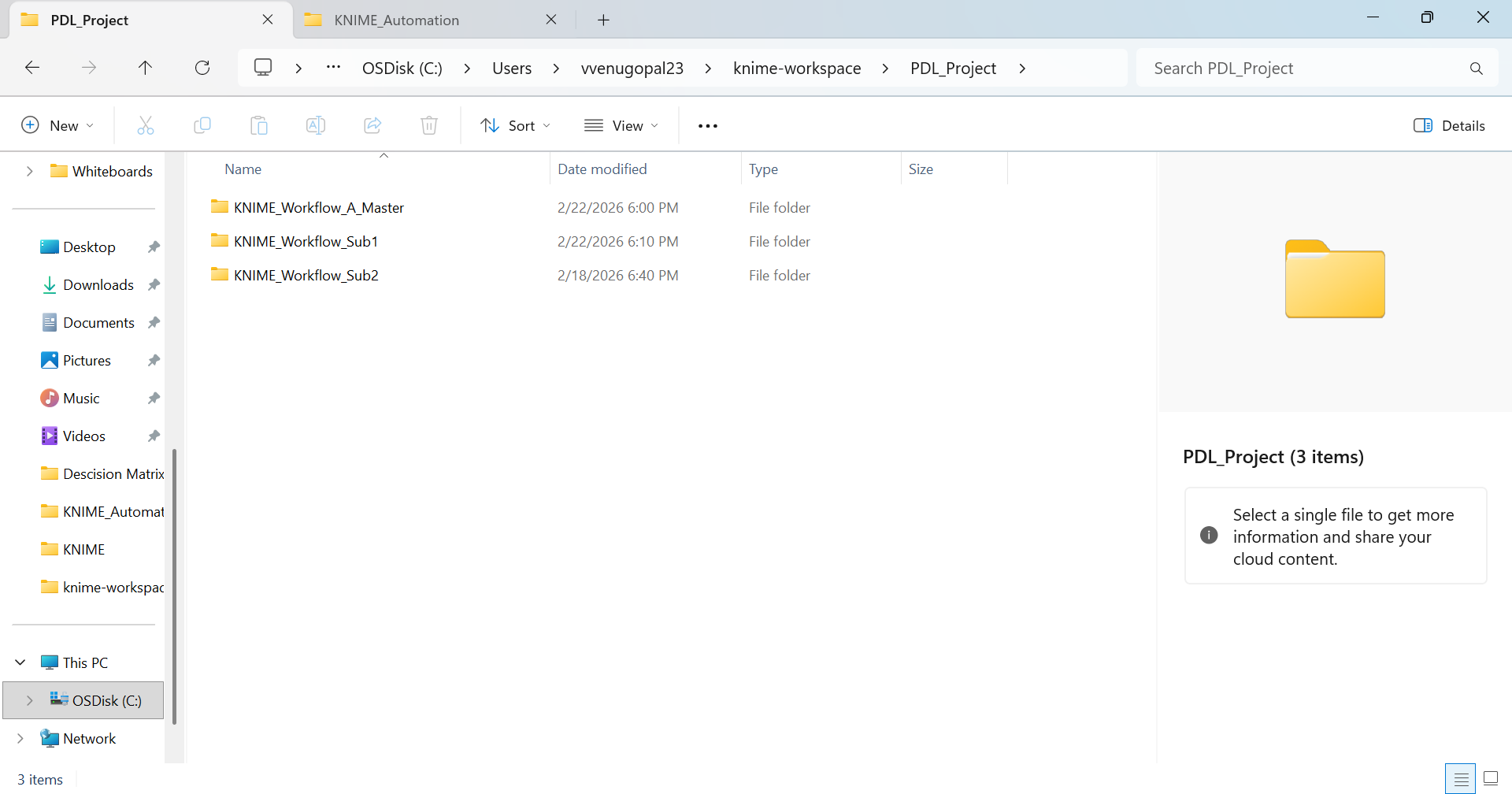This screenshot has width=1512, height=794.
Task: Refresh the current folder view
Action: 202,68
